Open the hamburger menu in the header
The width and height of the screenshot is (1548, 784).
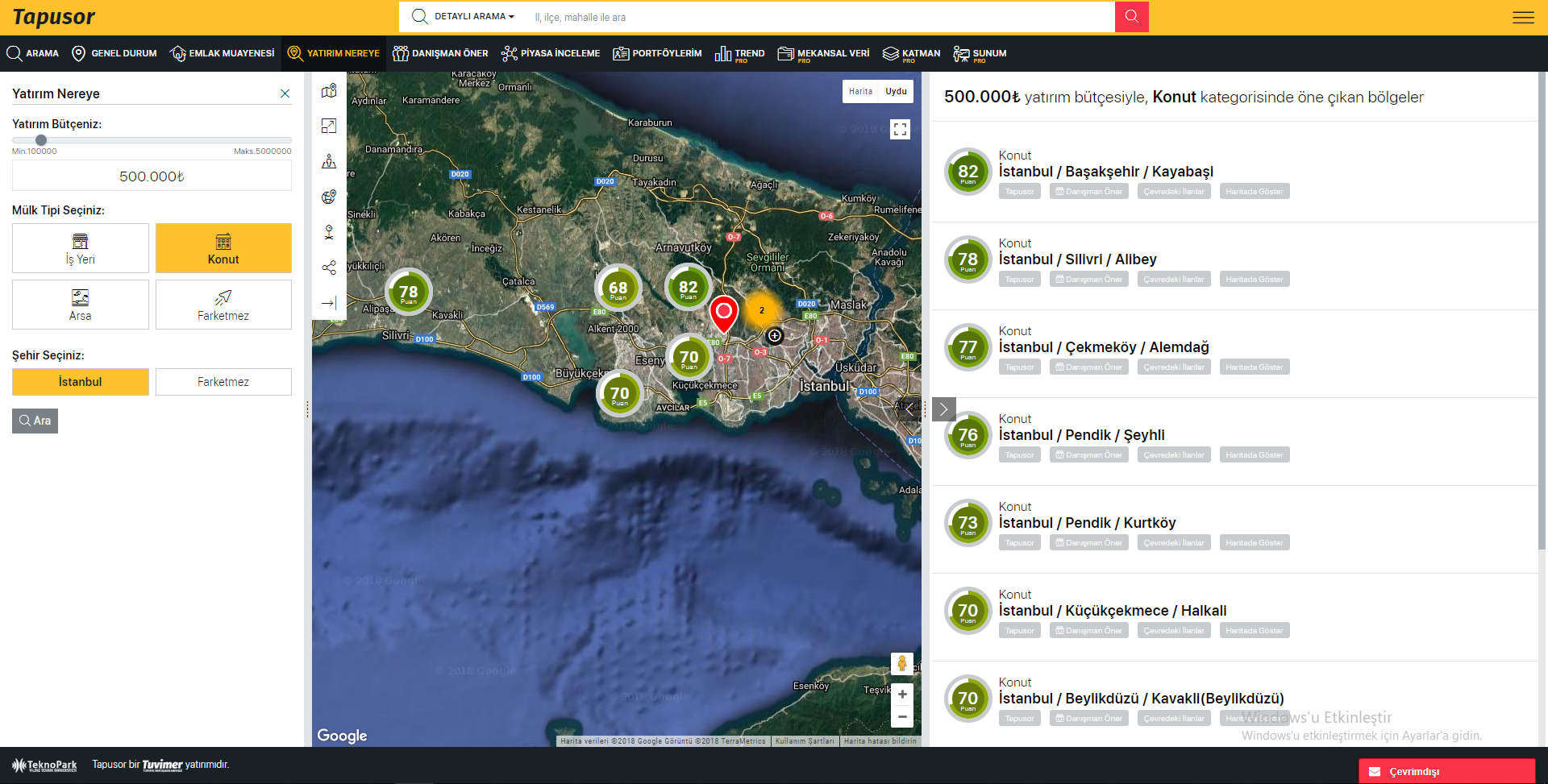click(1523, 17)
